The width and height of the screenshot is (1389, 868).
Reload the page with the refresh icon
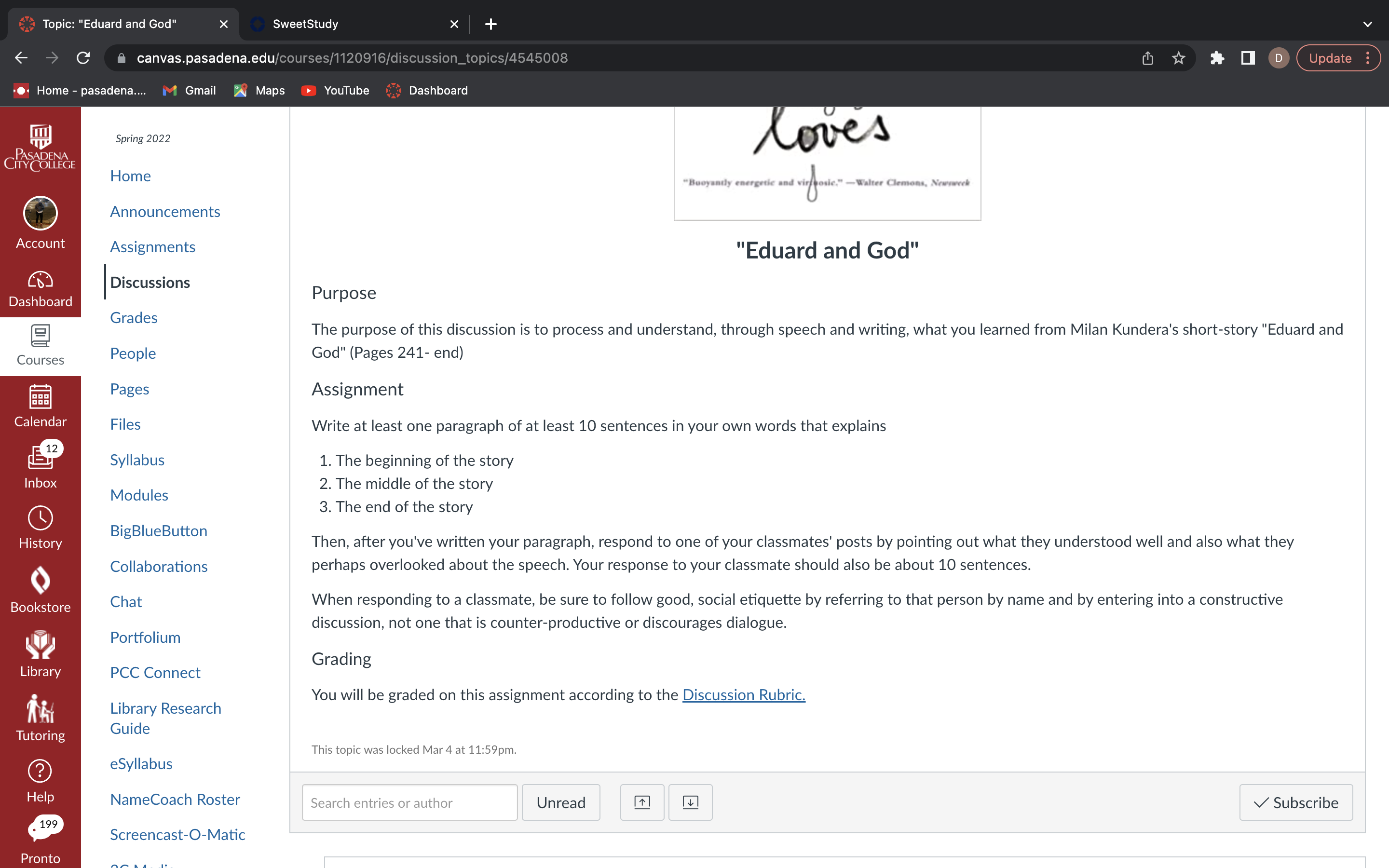[x=83, y=58]
